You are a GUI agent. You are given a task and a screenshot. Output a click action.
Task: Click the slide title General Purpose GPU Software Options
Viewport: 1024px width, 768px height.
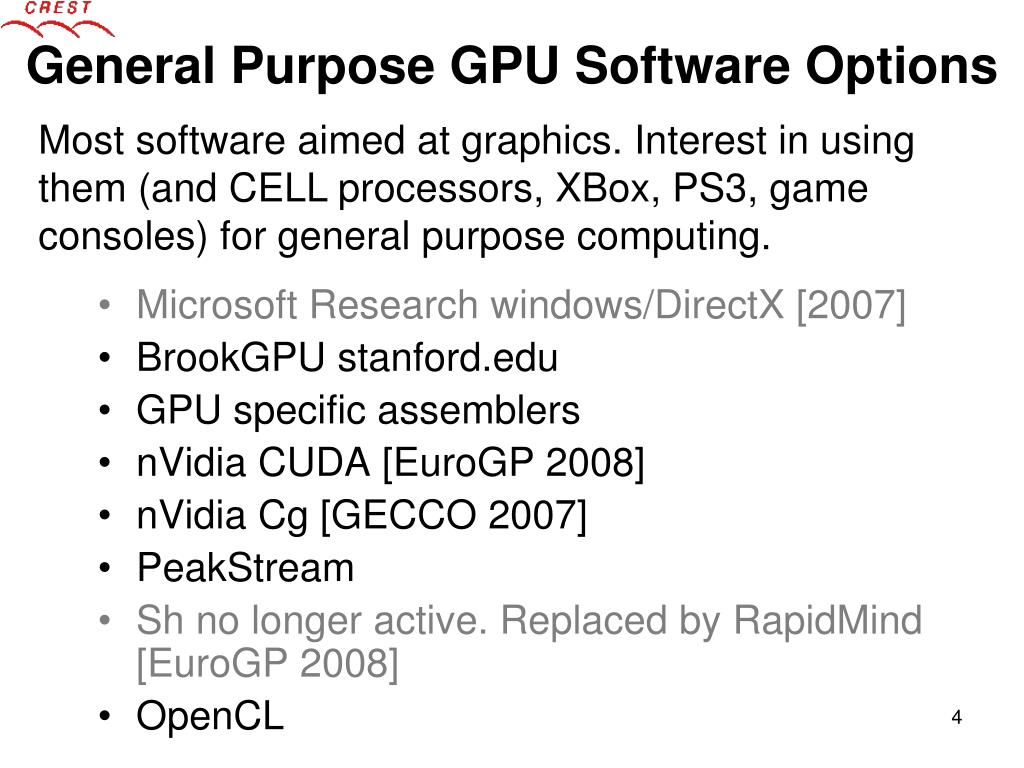[x=511, y=67]
